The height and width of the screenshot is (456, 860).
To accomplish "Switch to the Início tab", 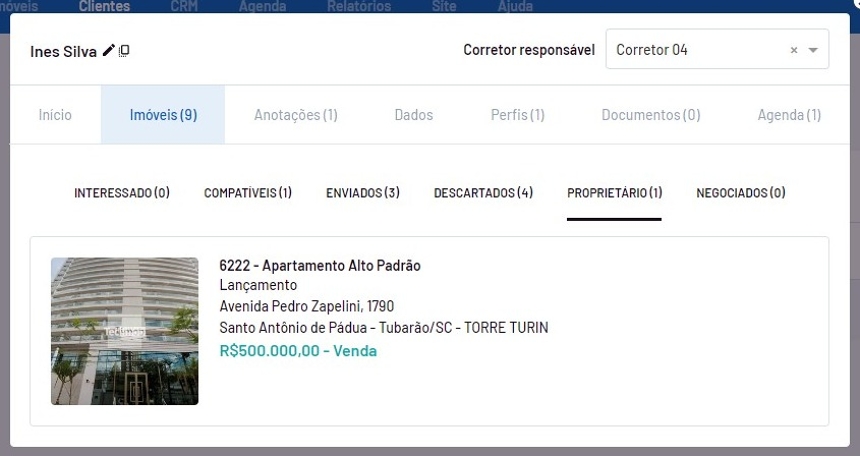I will (x=55, y=115).
